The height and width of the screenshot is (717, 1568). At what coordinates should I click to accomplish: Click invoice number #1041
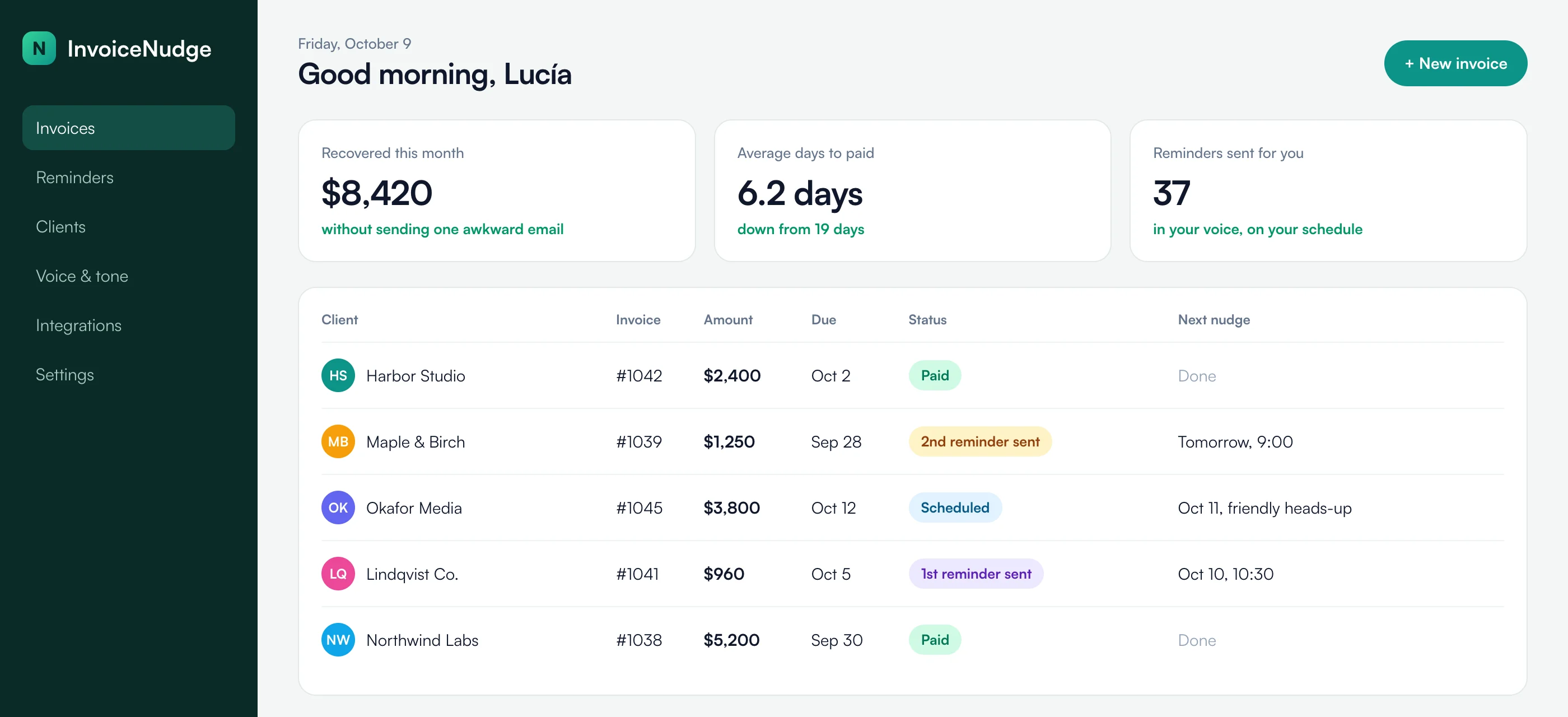(x=637, y=574)
